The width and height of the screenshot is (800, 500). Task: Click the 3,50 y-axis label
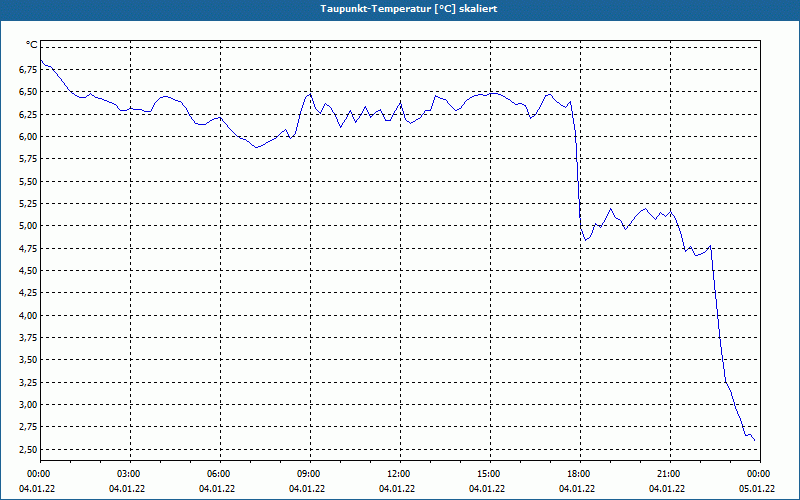(x=28, y=360)
